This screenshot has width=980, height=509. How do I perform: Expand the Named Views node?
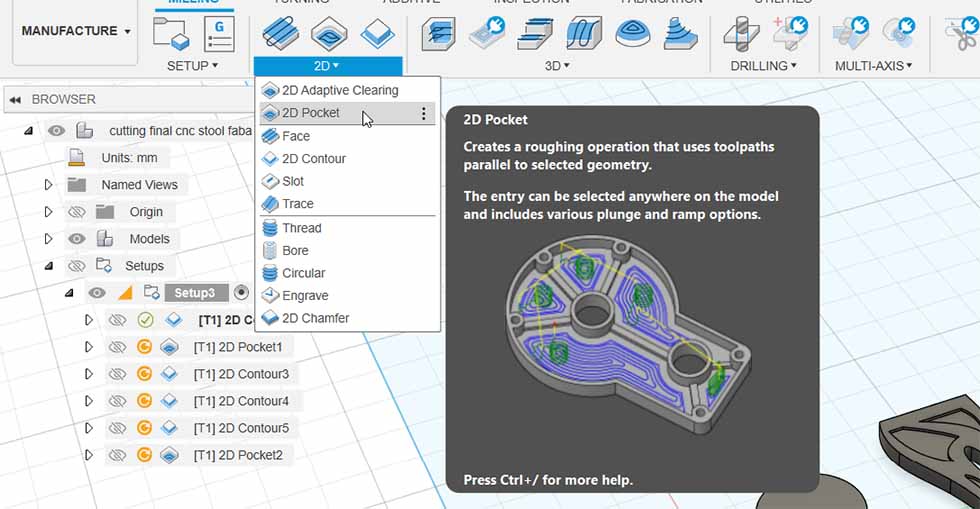pyautogui.click(x=48, y=184)
